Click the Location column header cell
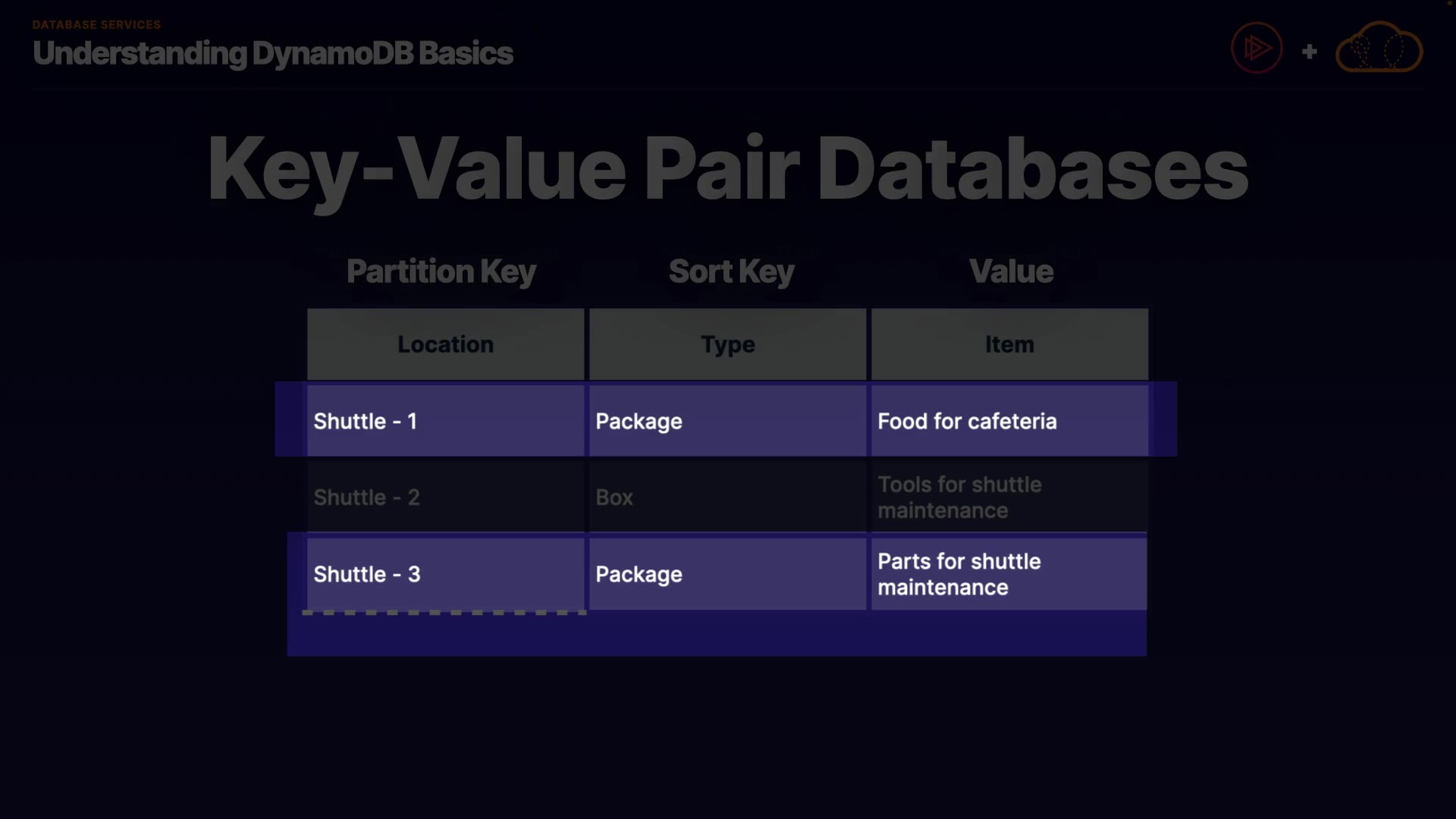Viewport: 1456px width, 819px height. (x=445, y=344)
